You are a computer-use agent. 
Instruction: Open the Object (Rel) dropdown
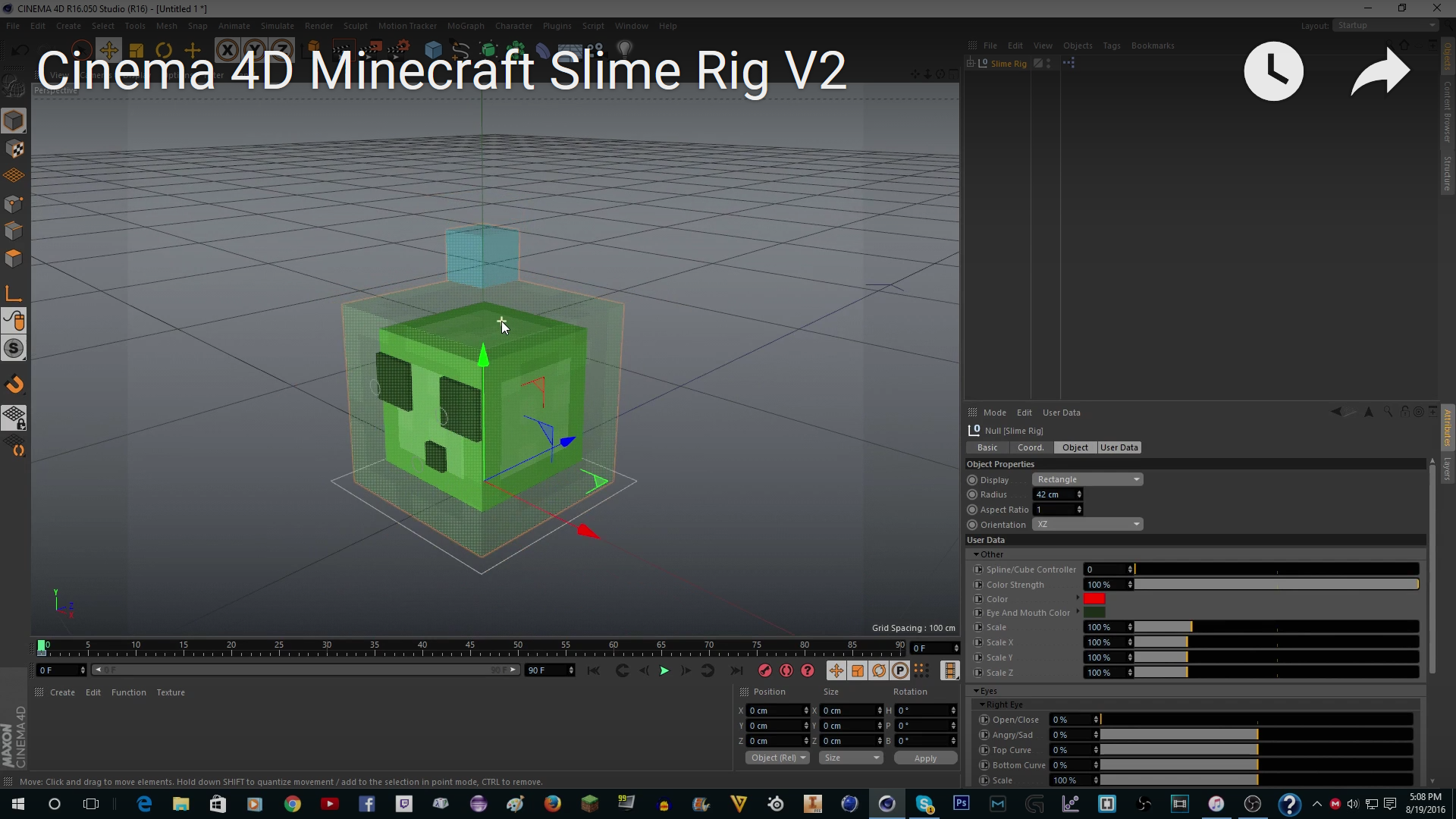coord(778,758)
